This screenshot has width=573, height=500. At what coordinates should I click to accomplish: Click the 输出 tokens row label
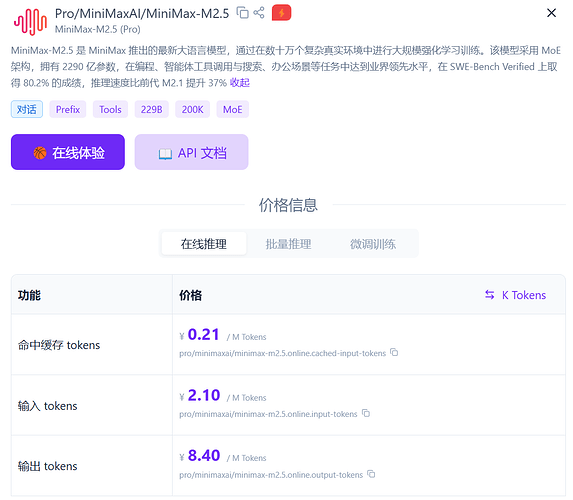click(x=48, y=466)
